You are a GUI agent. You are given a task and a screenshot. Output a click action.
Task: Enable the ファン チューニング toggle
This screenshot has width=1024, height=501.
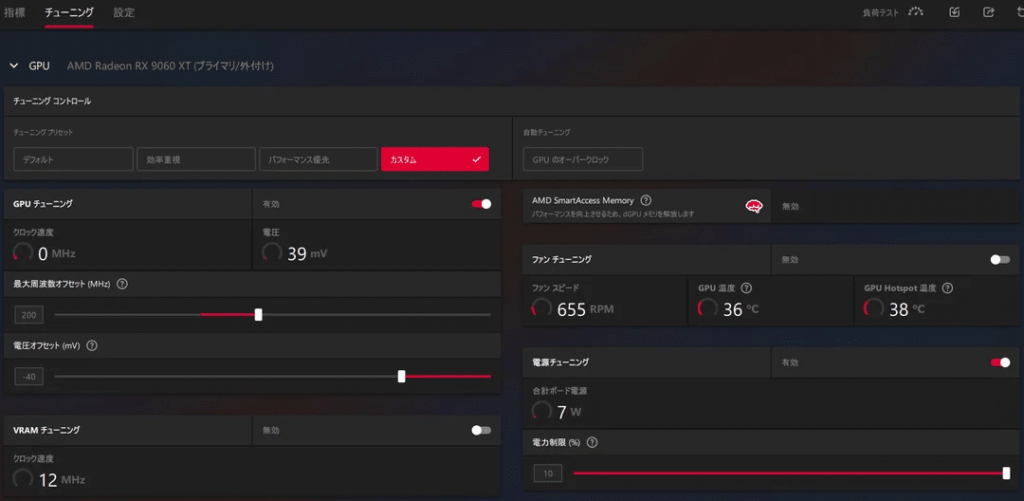pyautogui.click(x=1000, y=259)
